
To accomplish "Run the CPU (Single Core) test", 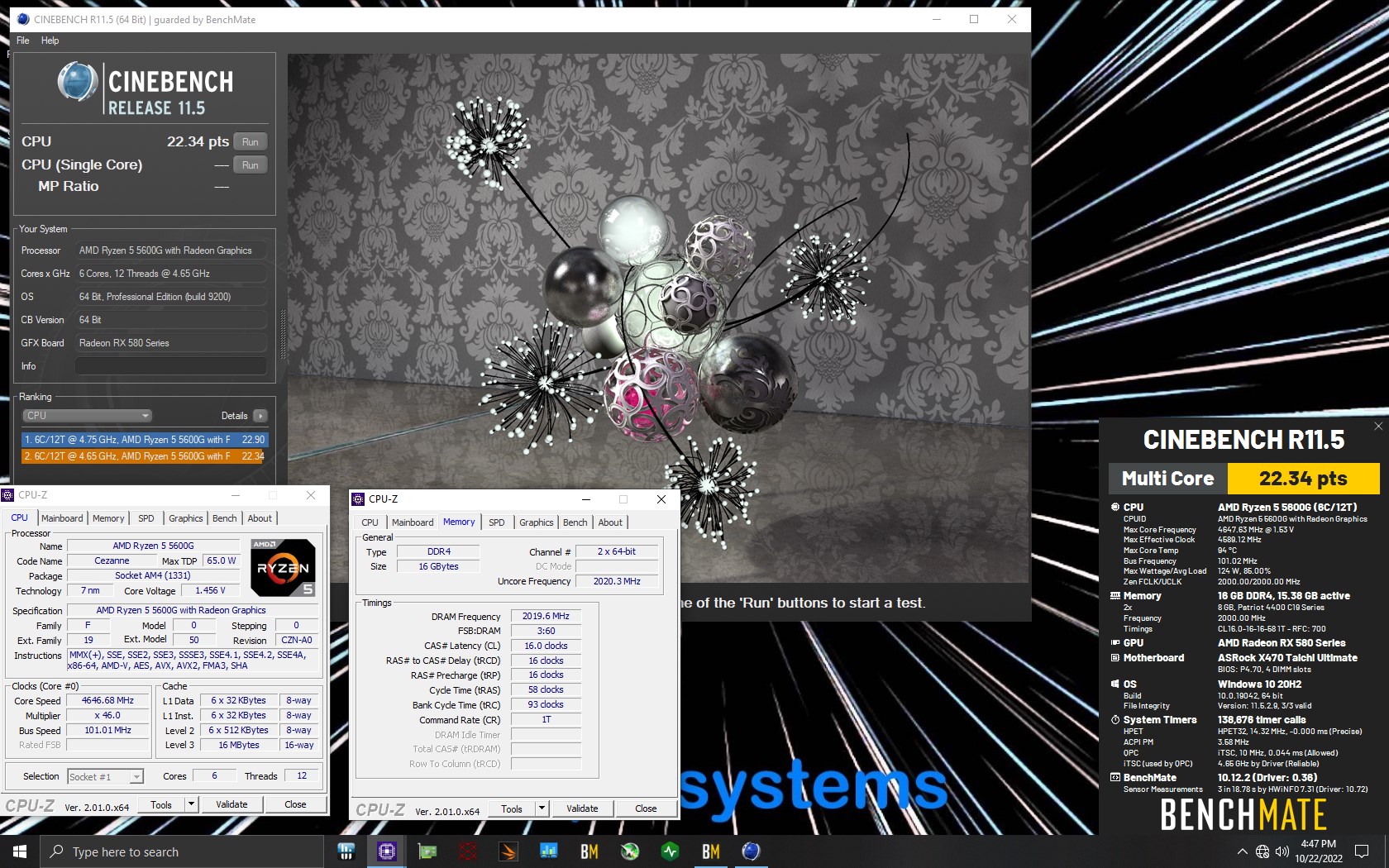I will click(250, 165).
